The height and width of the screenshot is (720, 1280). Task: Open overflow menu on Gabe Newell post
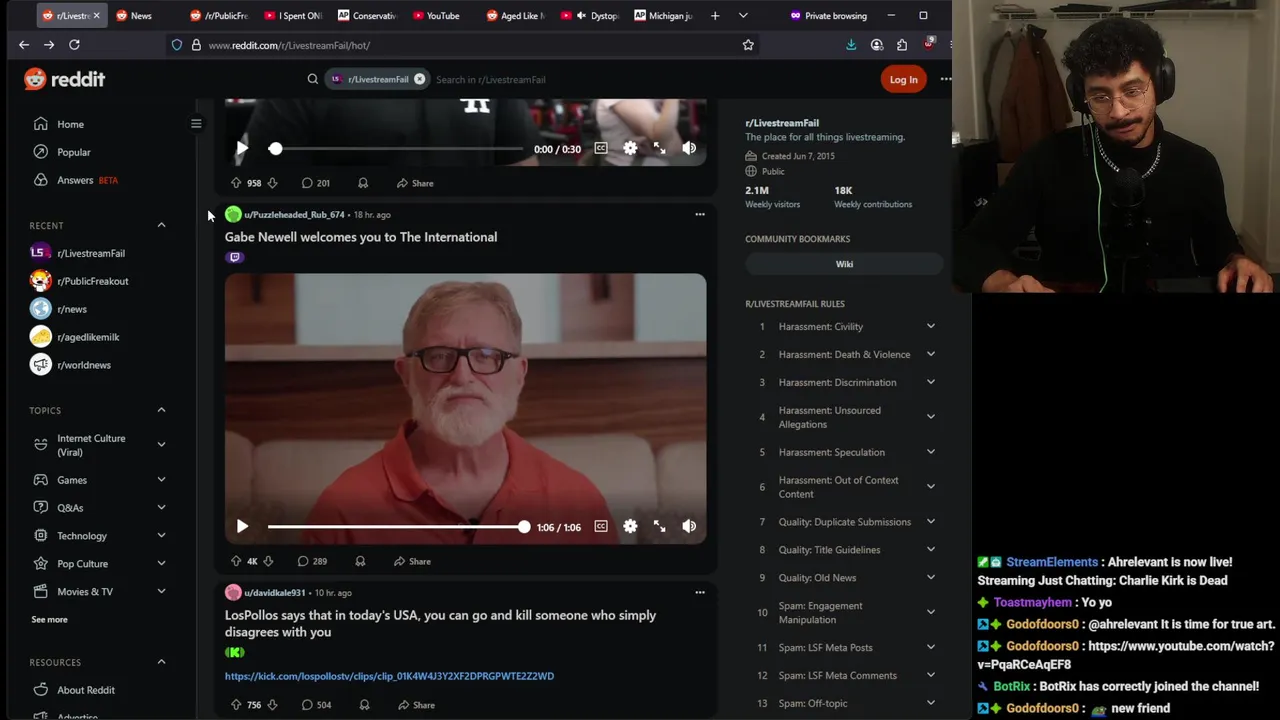click(x=700, y=214)
